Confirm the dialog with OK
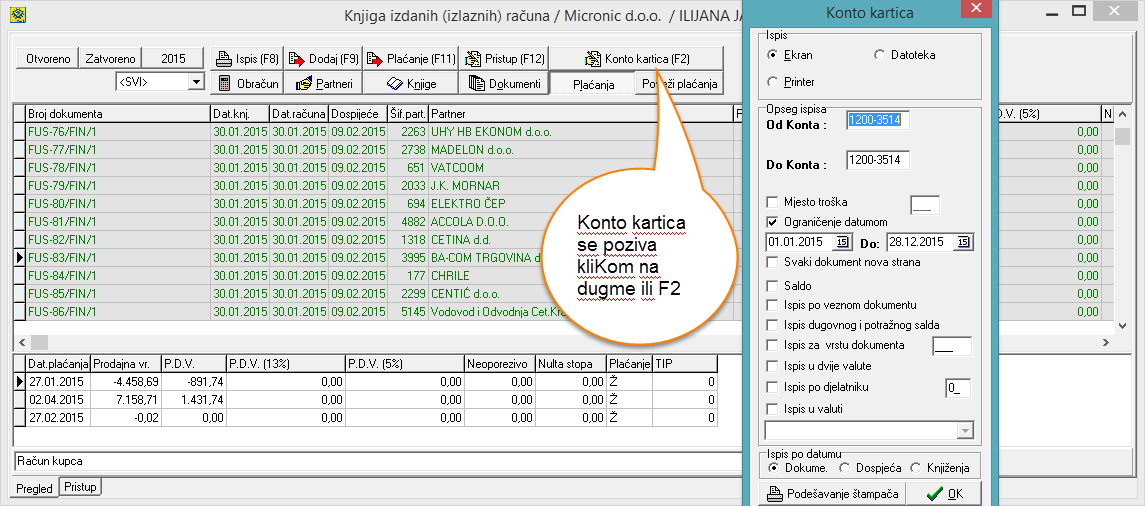 pos(944,494)
